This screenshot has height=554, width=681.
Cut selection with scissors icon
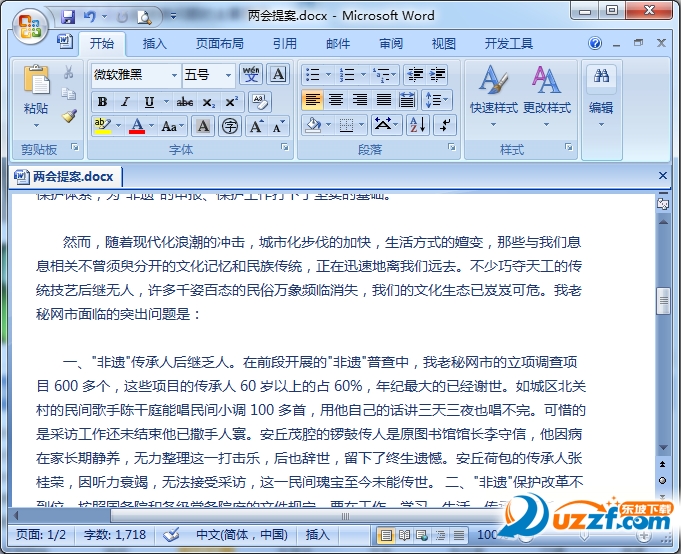[69, 72]
